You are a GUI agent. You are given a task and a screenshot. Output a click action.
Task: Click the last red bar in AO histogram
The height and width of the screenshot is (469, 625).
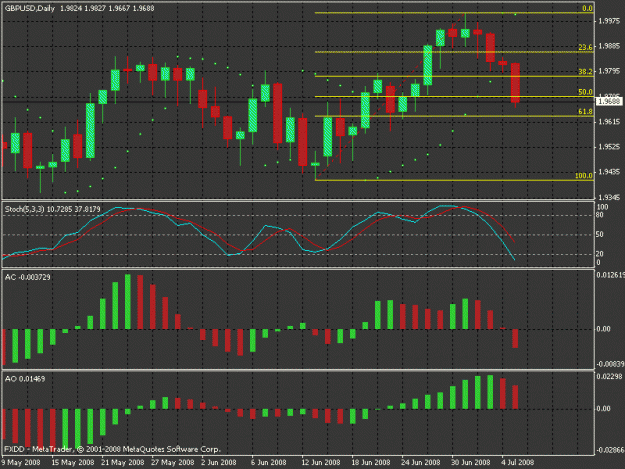click(515, 397)
